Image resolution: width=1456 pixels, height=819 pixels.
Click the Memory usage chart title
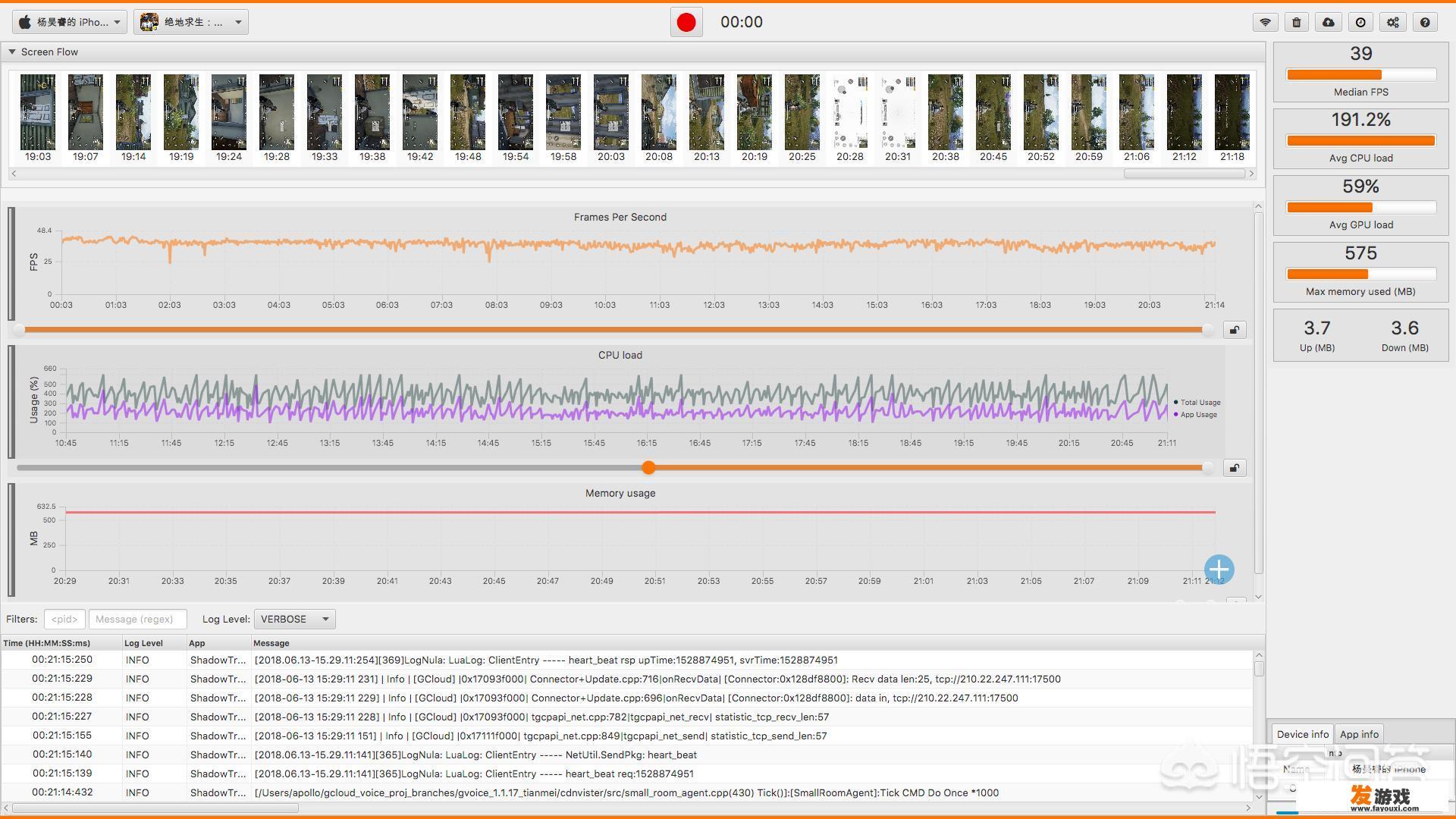coord(620,493)
